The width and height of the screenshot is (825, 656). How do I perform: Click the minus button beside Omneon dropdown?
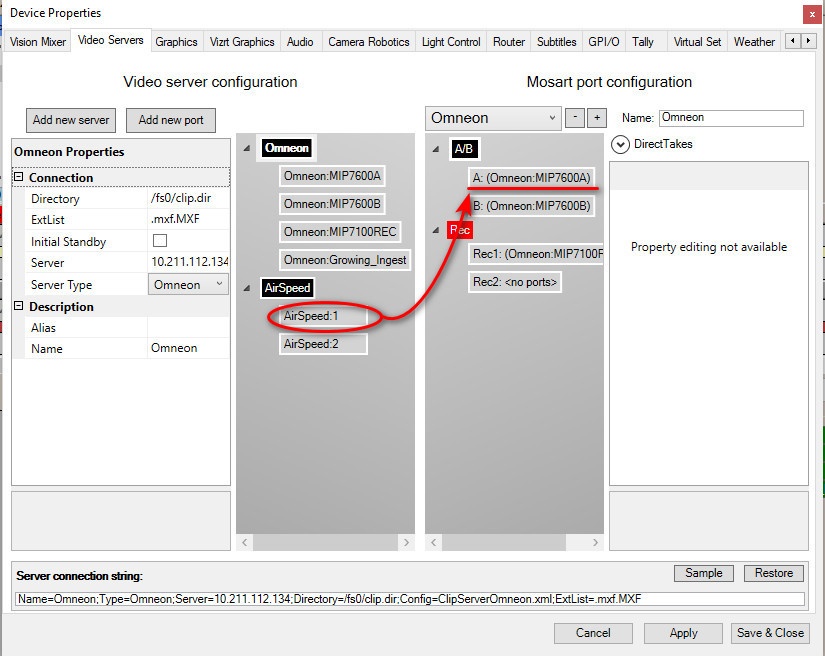(575, 118)
